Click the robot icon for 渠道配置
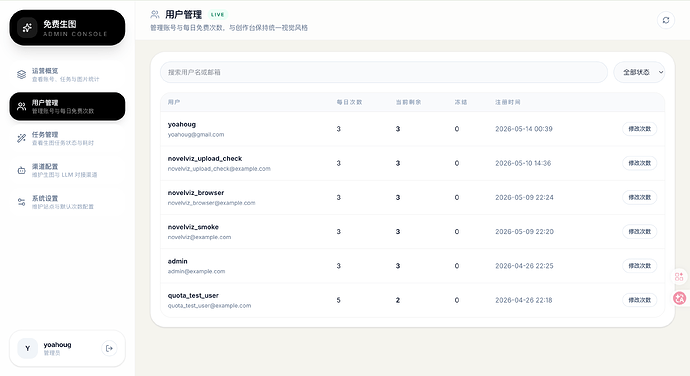The width and height of the screenshot is (690, 376). coord(22,170)
